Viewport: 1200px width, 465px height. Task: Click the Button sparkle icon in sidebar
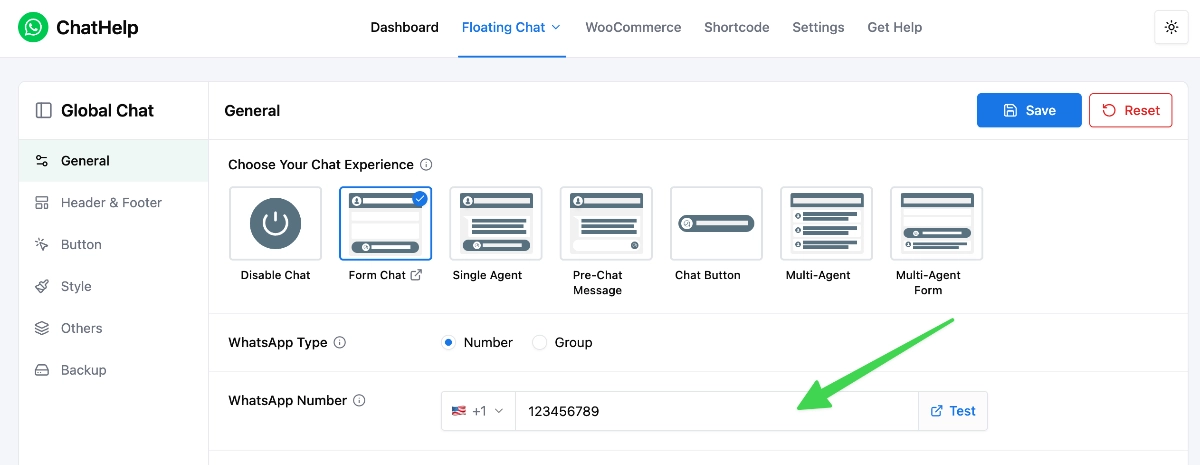[x=42, y=245]
